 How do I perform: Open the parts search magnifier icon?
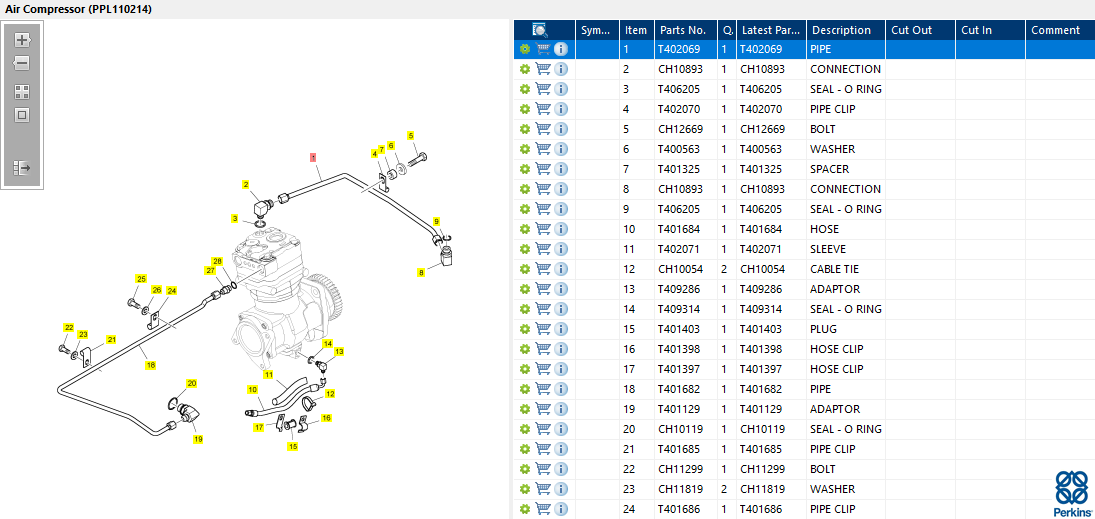[540, 30]
